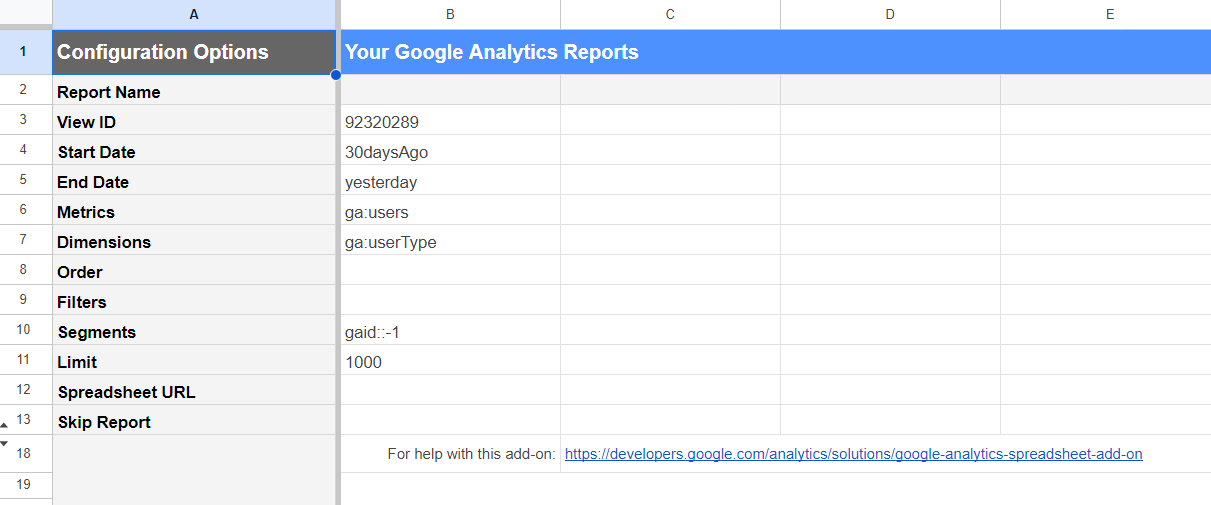Screen dimensions: 1211x505
Task: Expand hidden rows using up arrow near row 13
Action: point(4,426)
